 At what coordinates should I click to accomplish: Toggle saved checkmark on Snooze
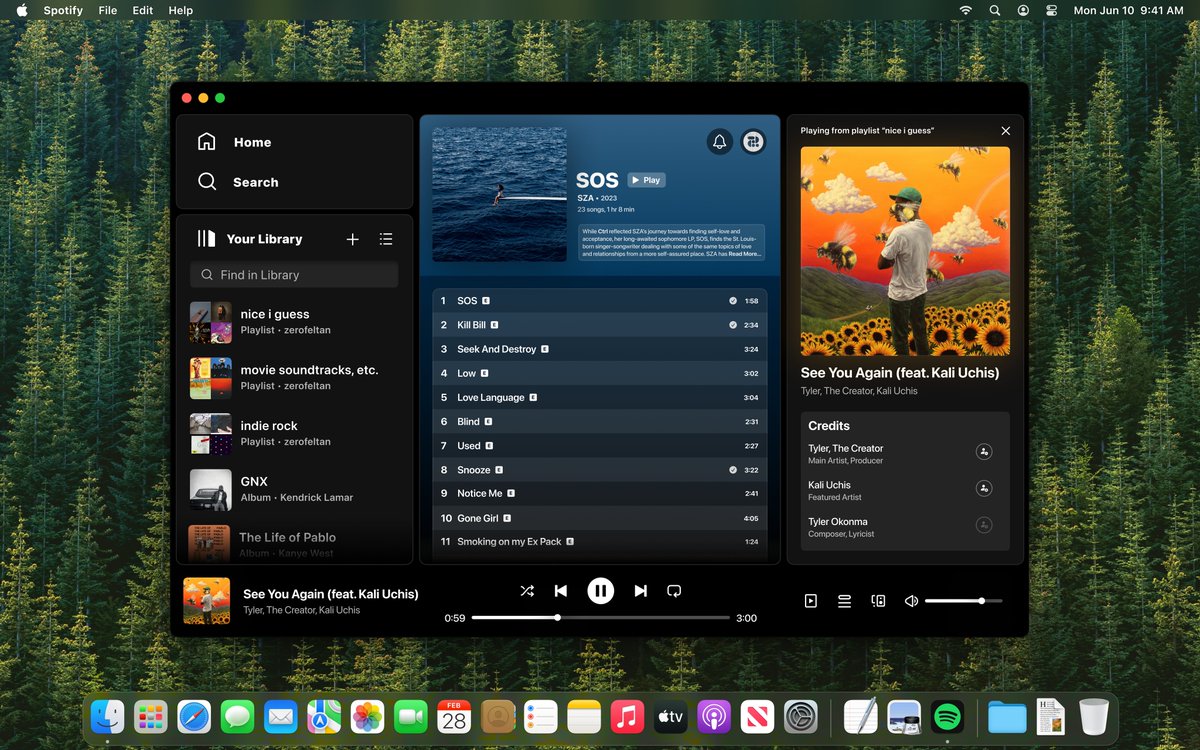[733, 470]
